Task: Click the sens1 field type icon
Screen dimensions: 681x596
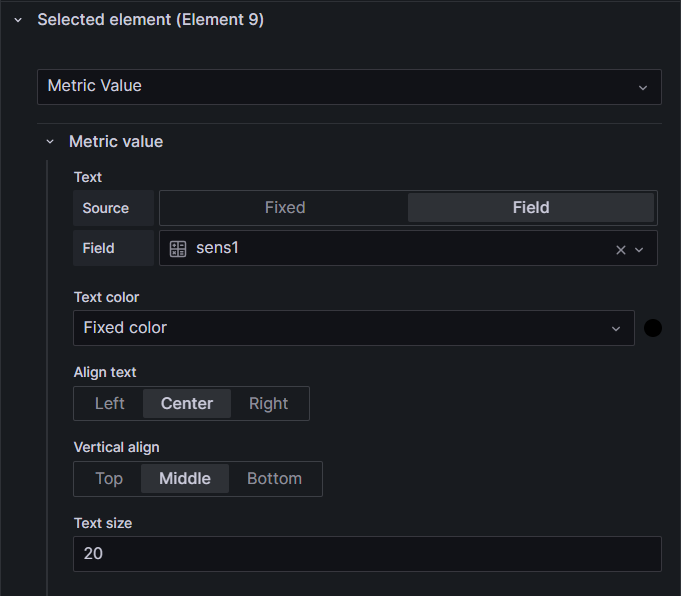Action: click(x=178, y=248)
